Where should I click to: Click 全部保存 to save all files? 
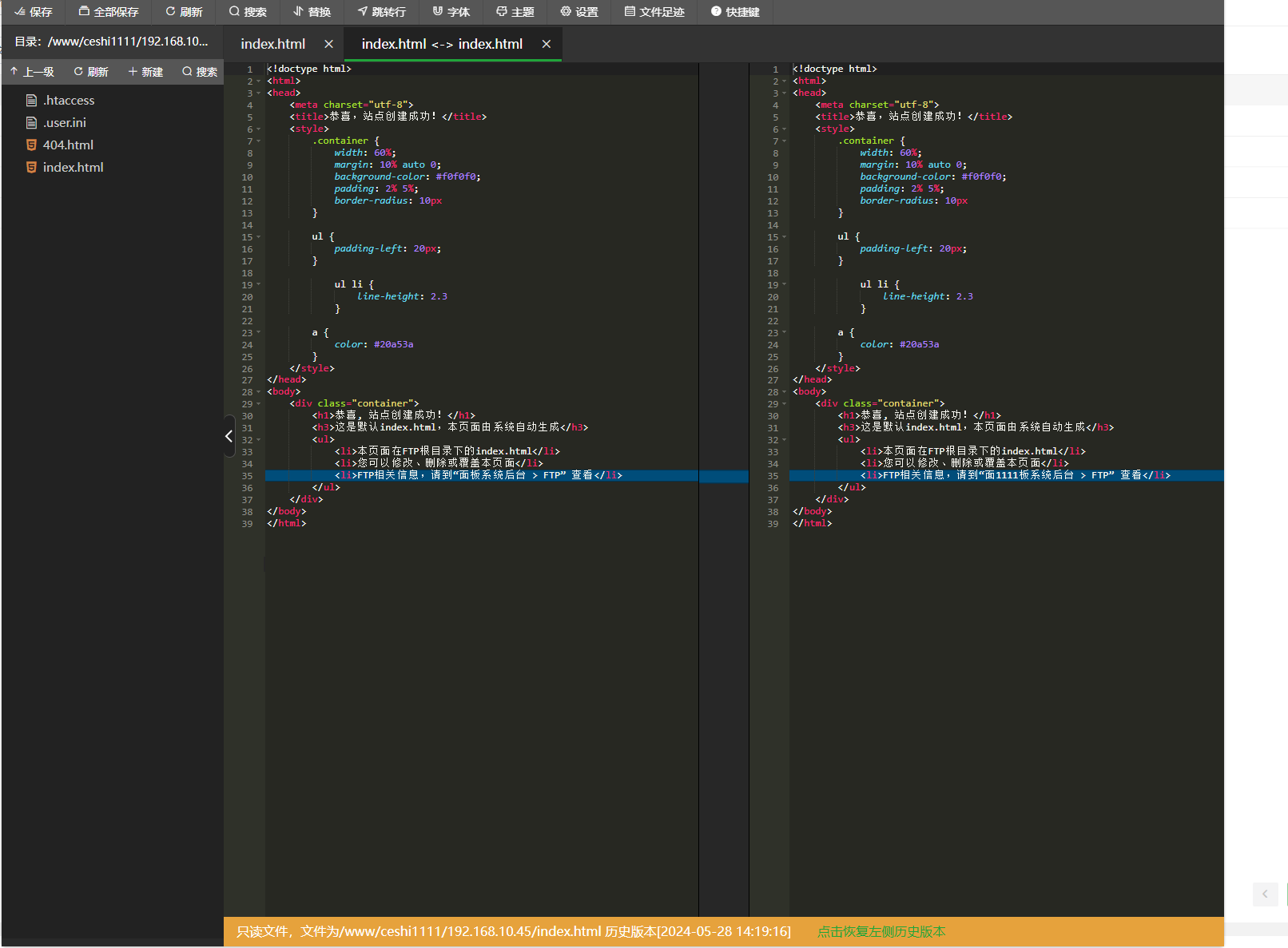pos(109,12)
